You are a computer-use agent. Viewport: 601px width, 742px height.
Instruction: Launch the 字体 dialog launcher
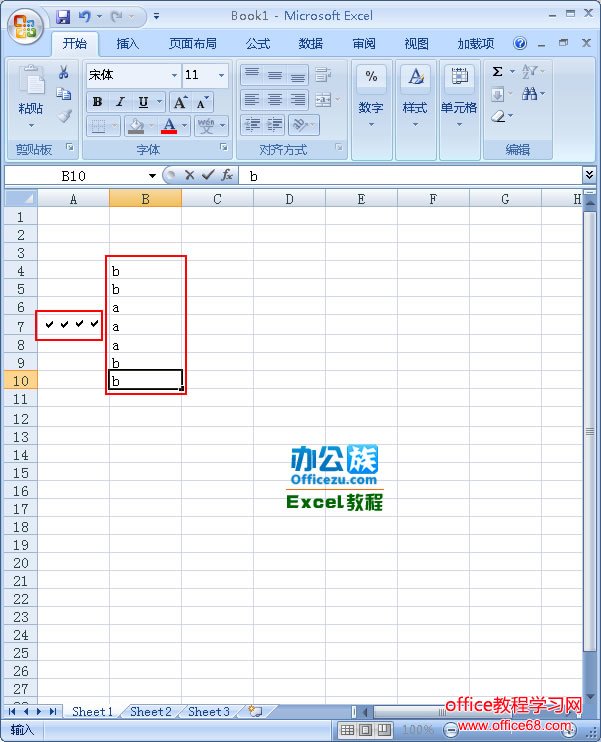coord(224,148)
